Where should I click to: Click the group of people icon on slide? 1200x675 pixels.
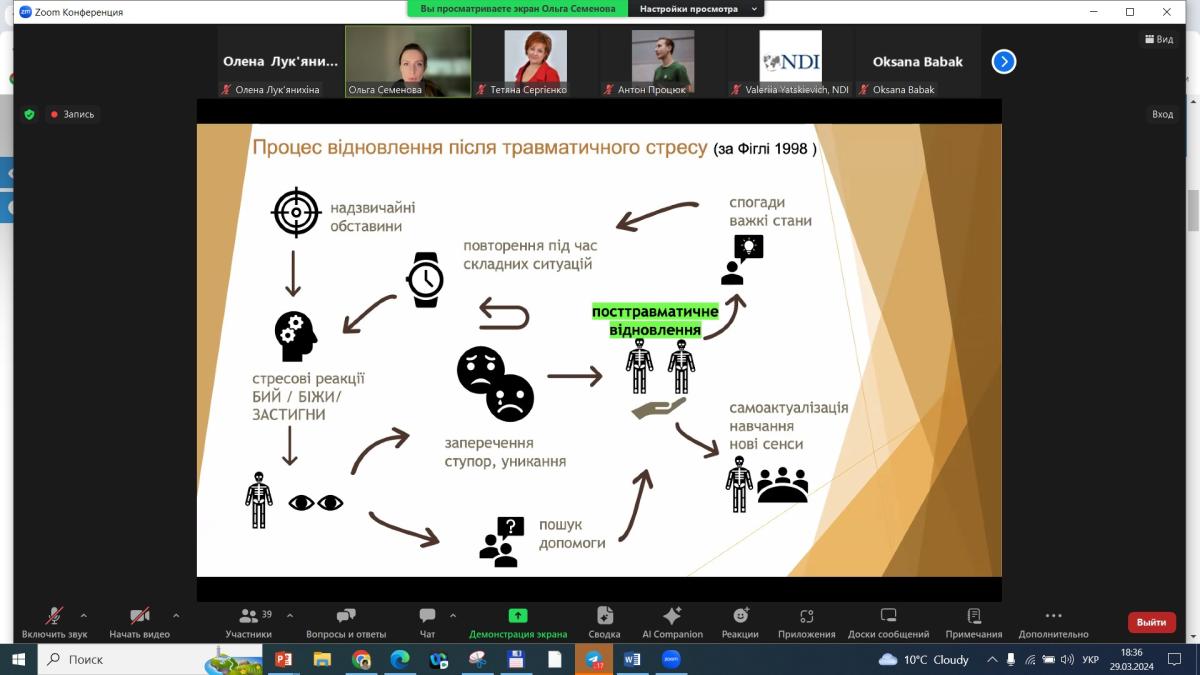coord(782,485)
